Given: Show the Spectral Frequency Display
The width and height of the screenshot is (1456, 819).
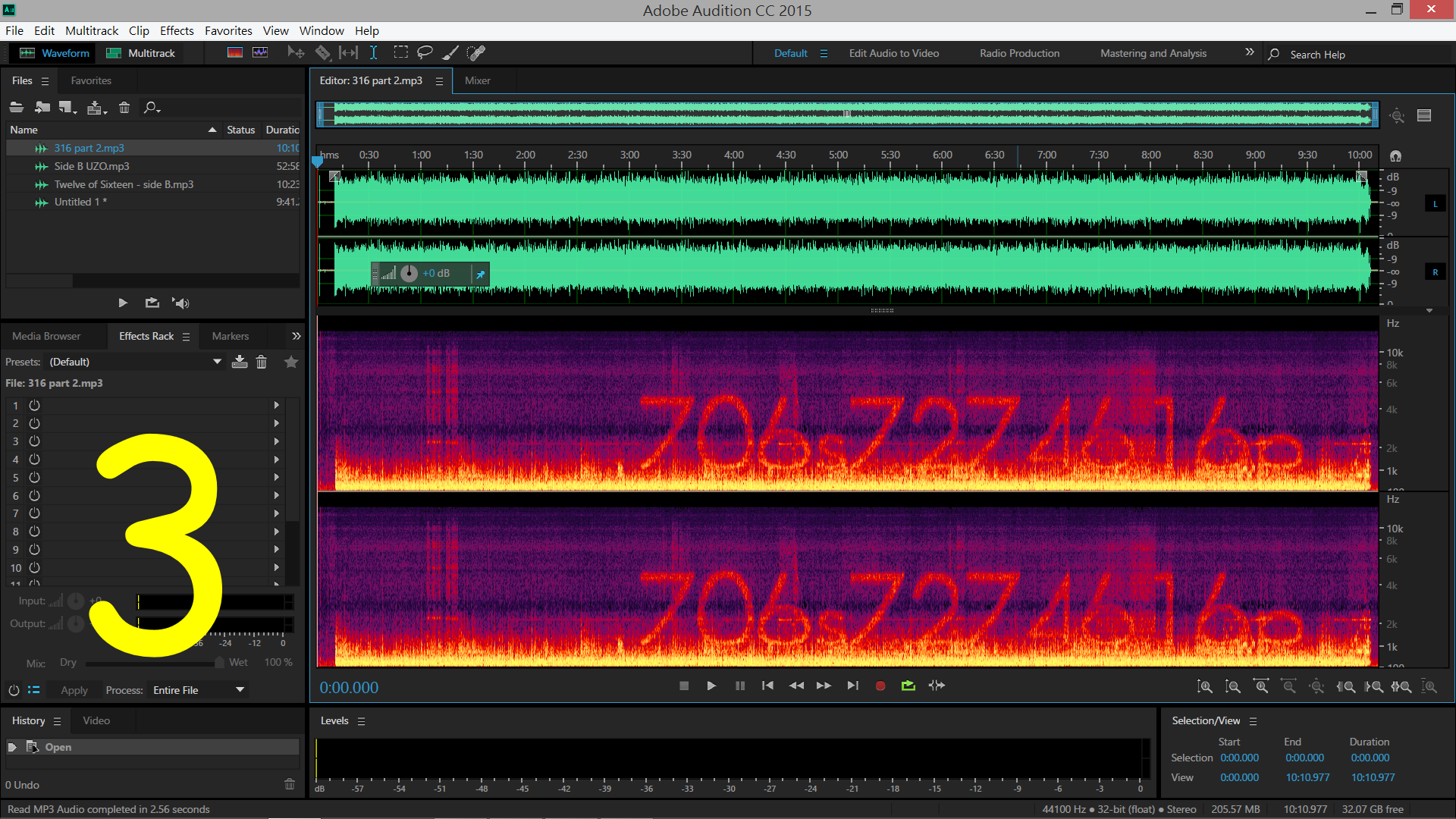Looking at the screenshot, I should click(x=235, y=53).
